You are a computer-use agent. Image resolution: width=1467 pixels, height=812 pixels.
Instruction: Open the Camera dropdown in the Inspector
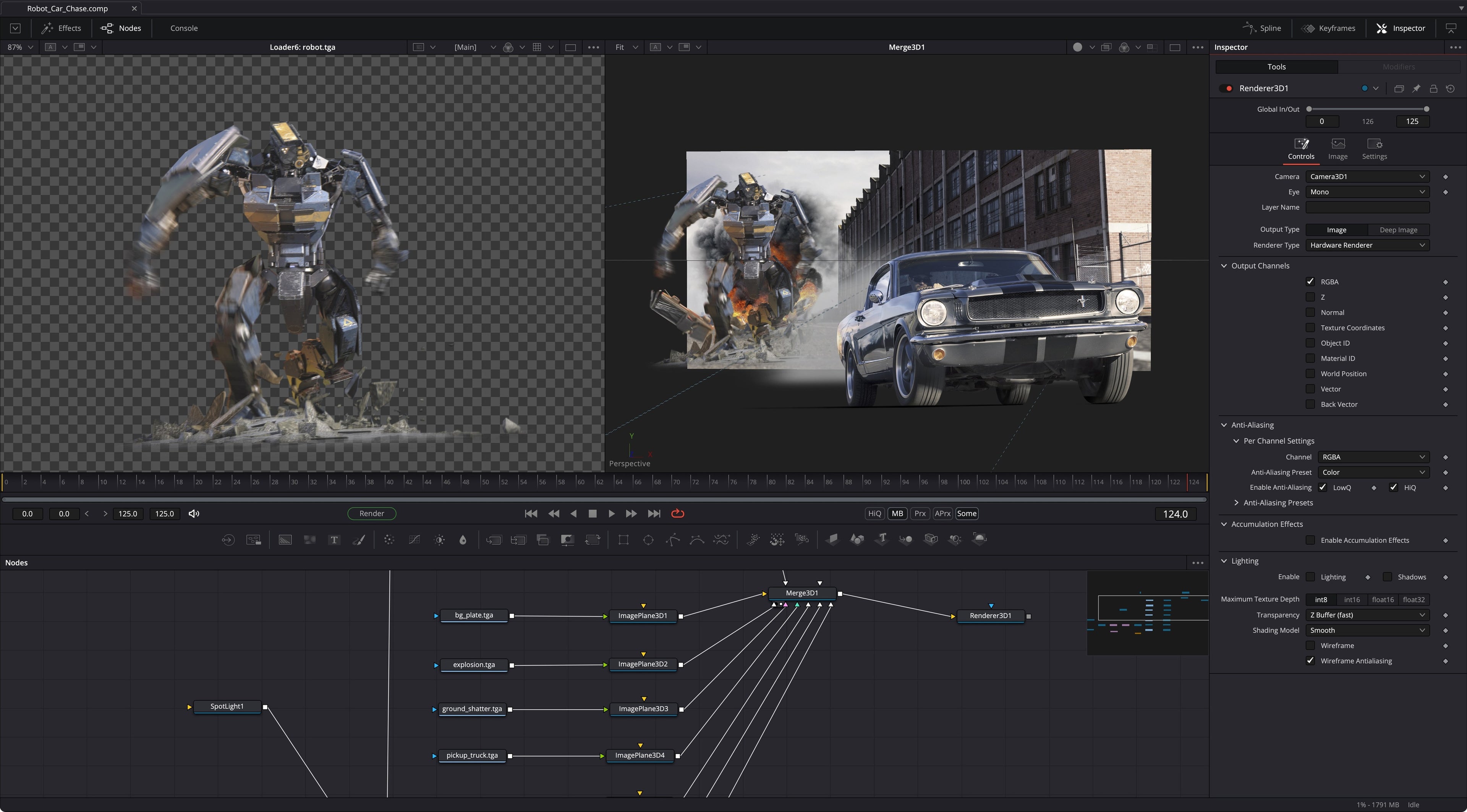pos(1367,176)
